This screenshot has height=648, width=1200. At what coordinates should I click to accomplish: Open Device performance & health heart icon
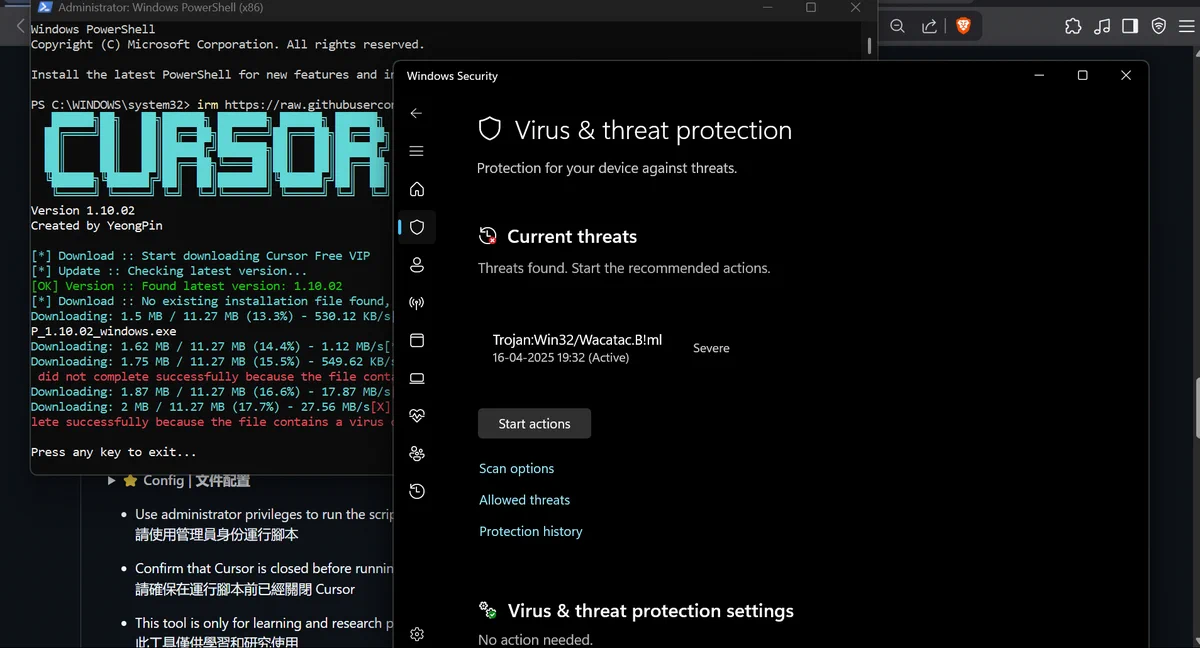point(417,415)
